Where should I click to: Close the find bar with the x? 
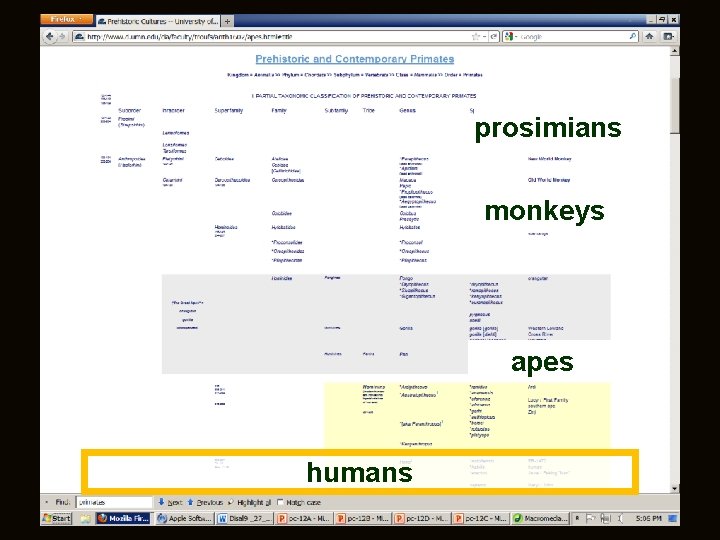(46, 502)
